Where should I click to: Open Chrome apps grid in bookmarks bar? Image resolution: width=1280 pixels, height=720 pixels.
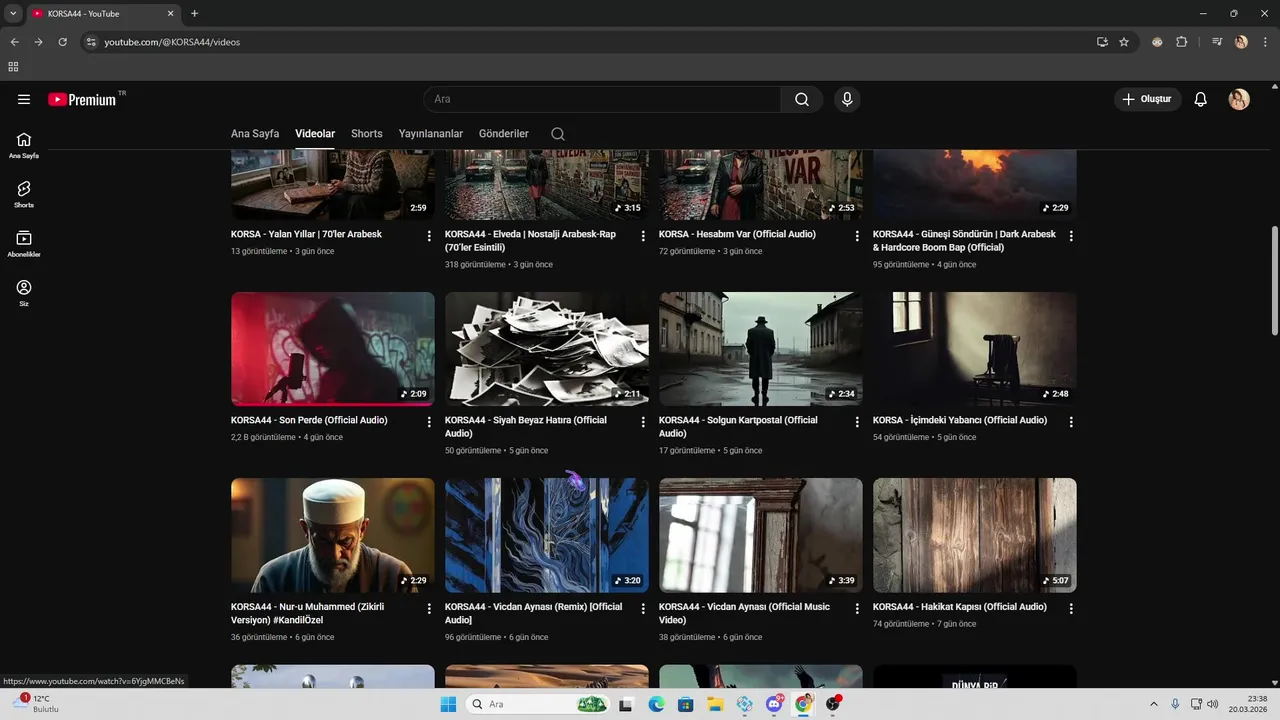[13, 67]
